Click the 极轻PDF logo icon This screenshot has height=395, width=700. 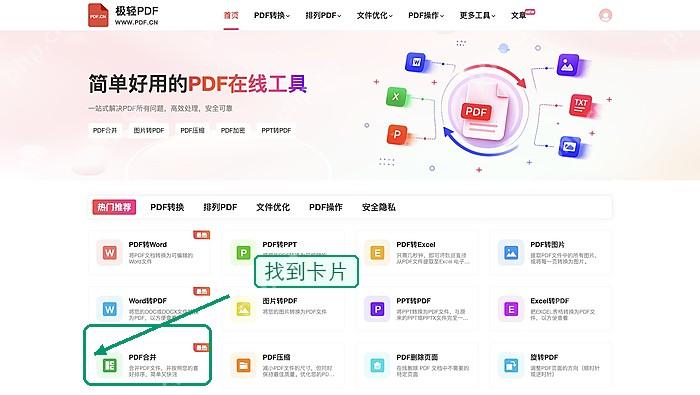point(98,15)
